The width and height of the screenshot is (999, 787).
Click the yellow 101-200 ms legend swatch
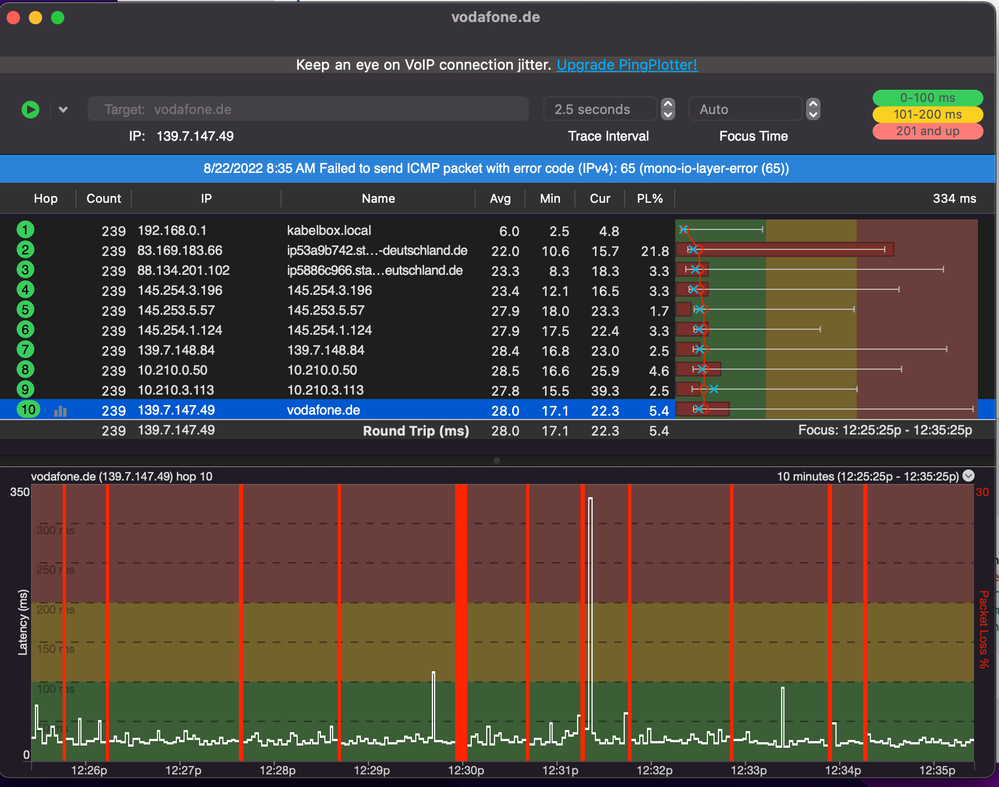pos(928,114)
